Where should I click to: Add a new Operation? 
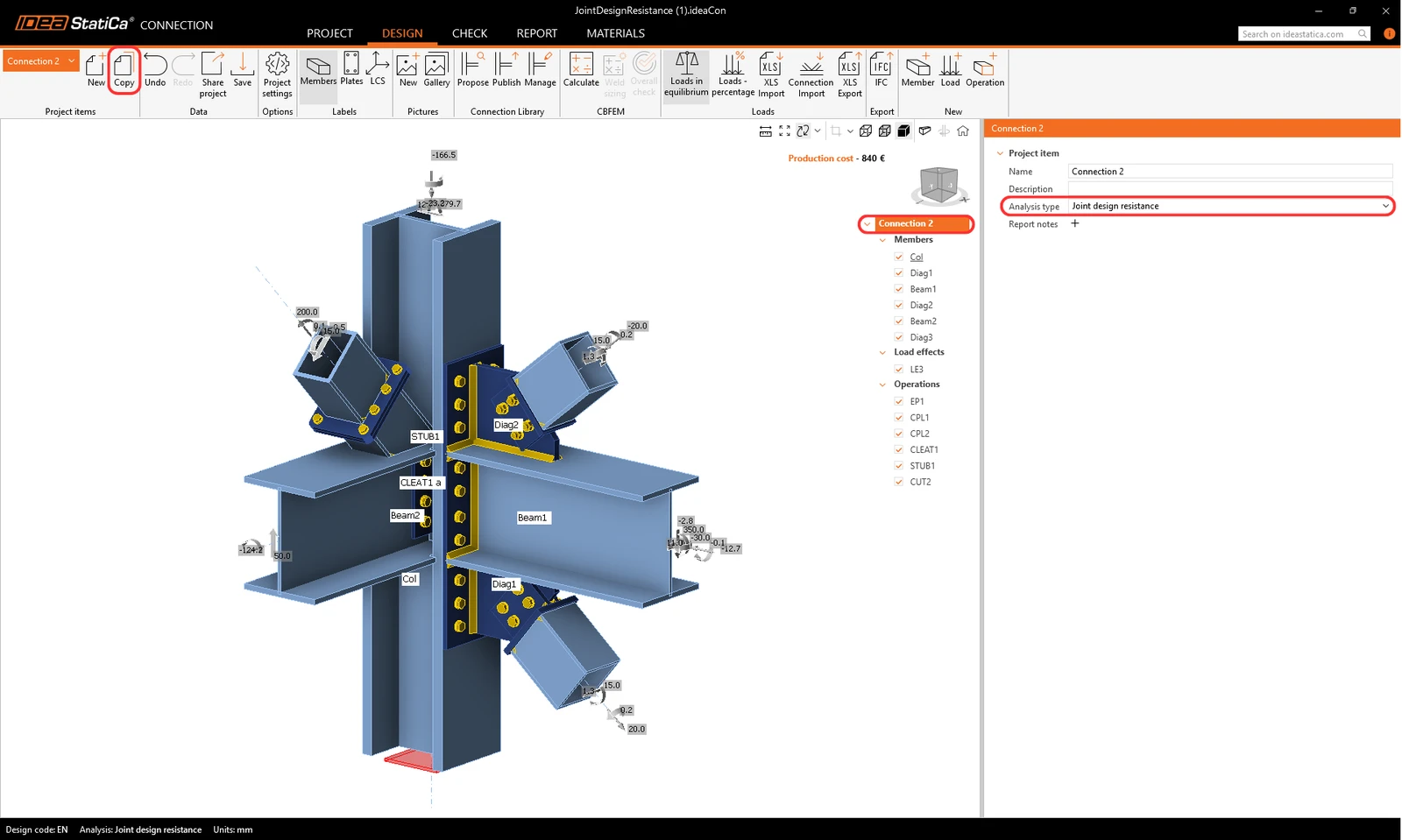(985, 70)
